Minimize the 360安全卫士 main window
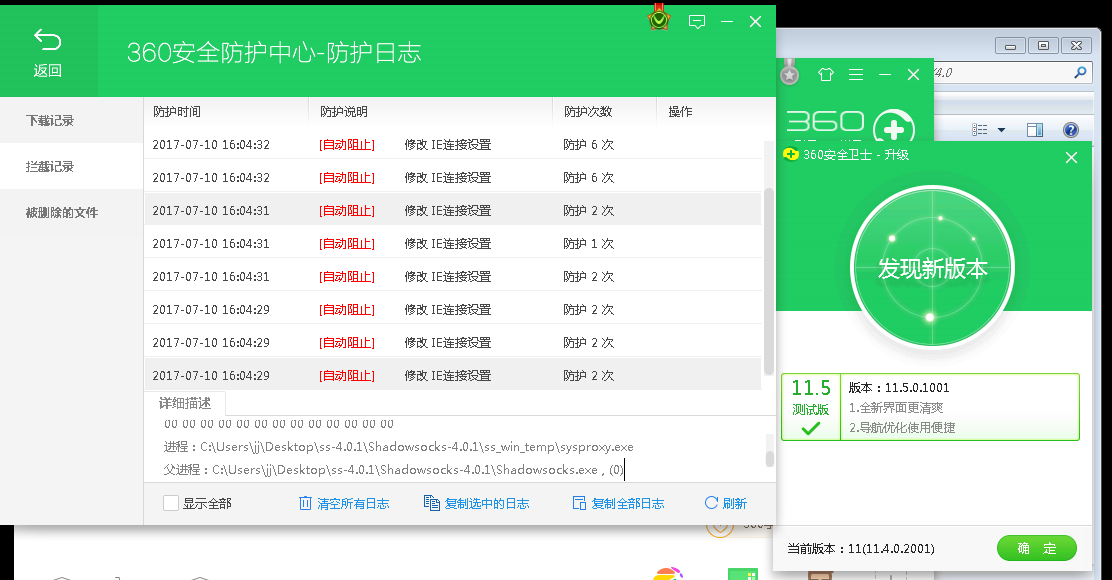The height and width of the screenshot is (580, 1112). tap(885, 74)
